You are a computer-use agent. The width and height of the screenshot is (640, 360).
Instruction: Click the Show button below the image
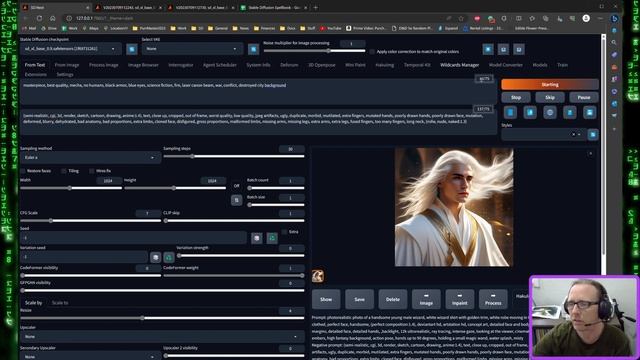pyautogui.click(x=326, y=299)
